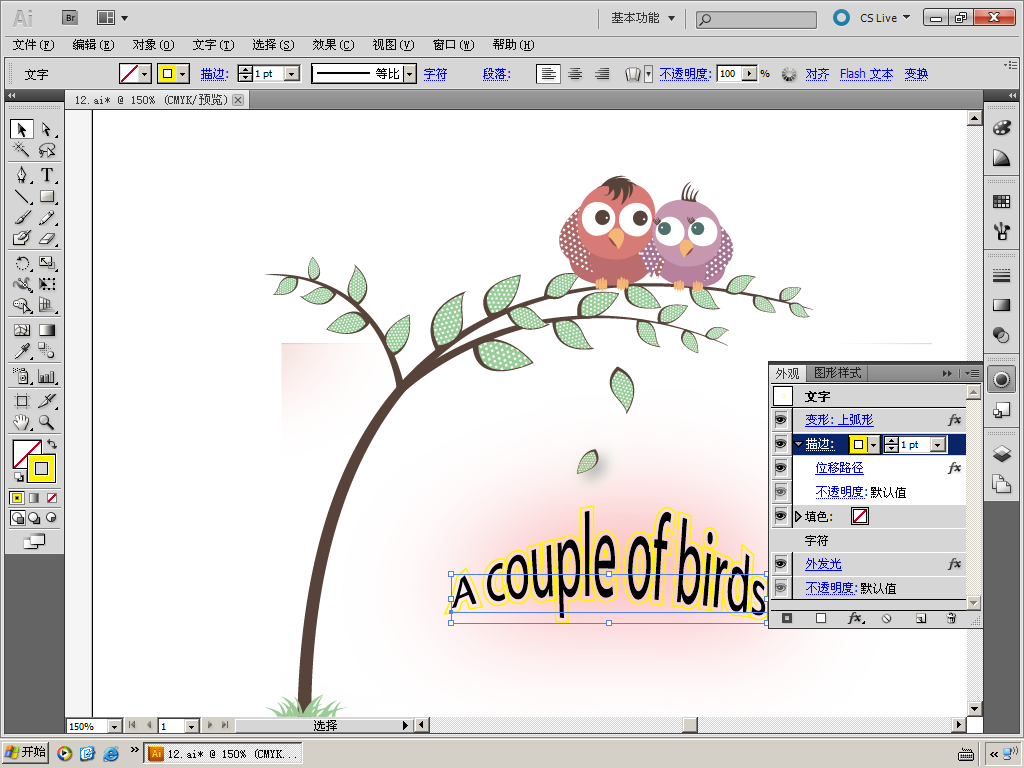Click the 位移路径 effect link
Screen dimensions: 1024x768
tap(839, 468)
